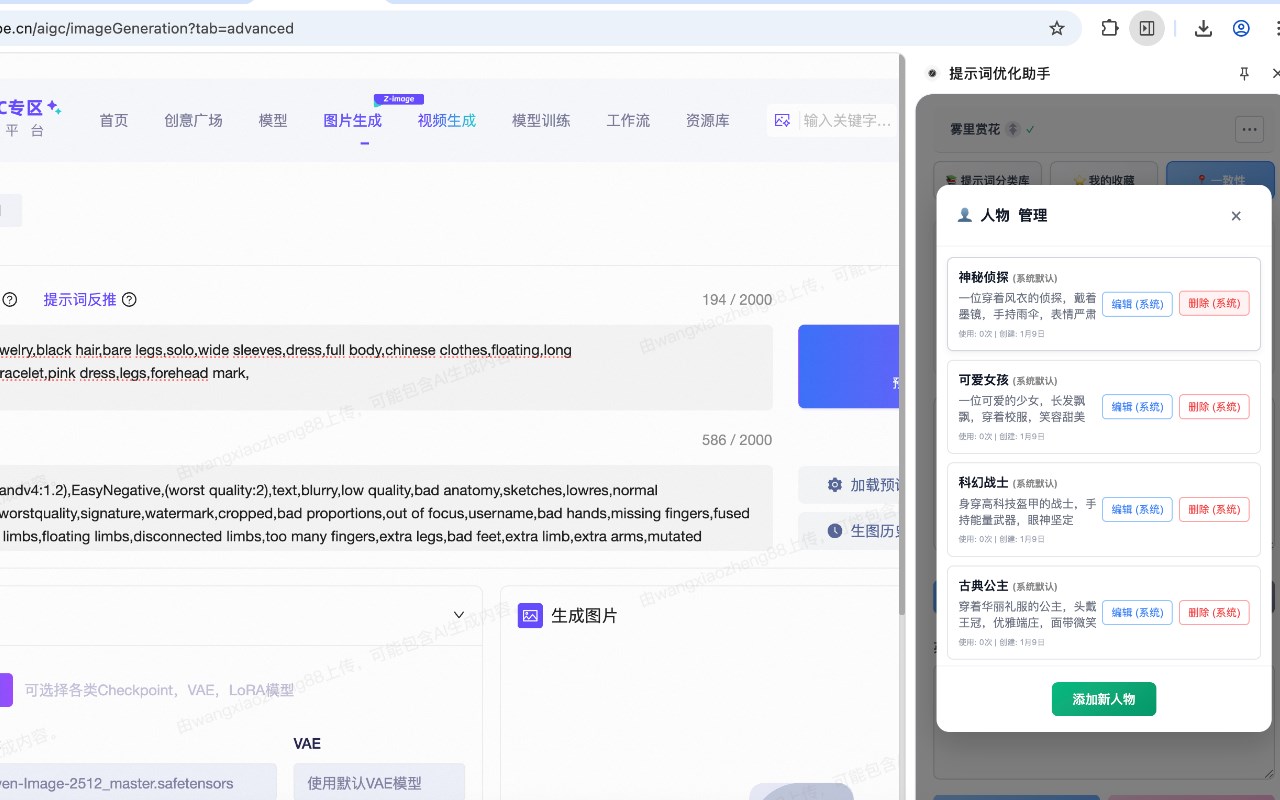Switch to the 视频生成 nav tab

coord(447,120)
